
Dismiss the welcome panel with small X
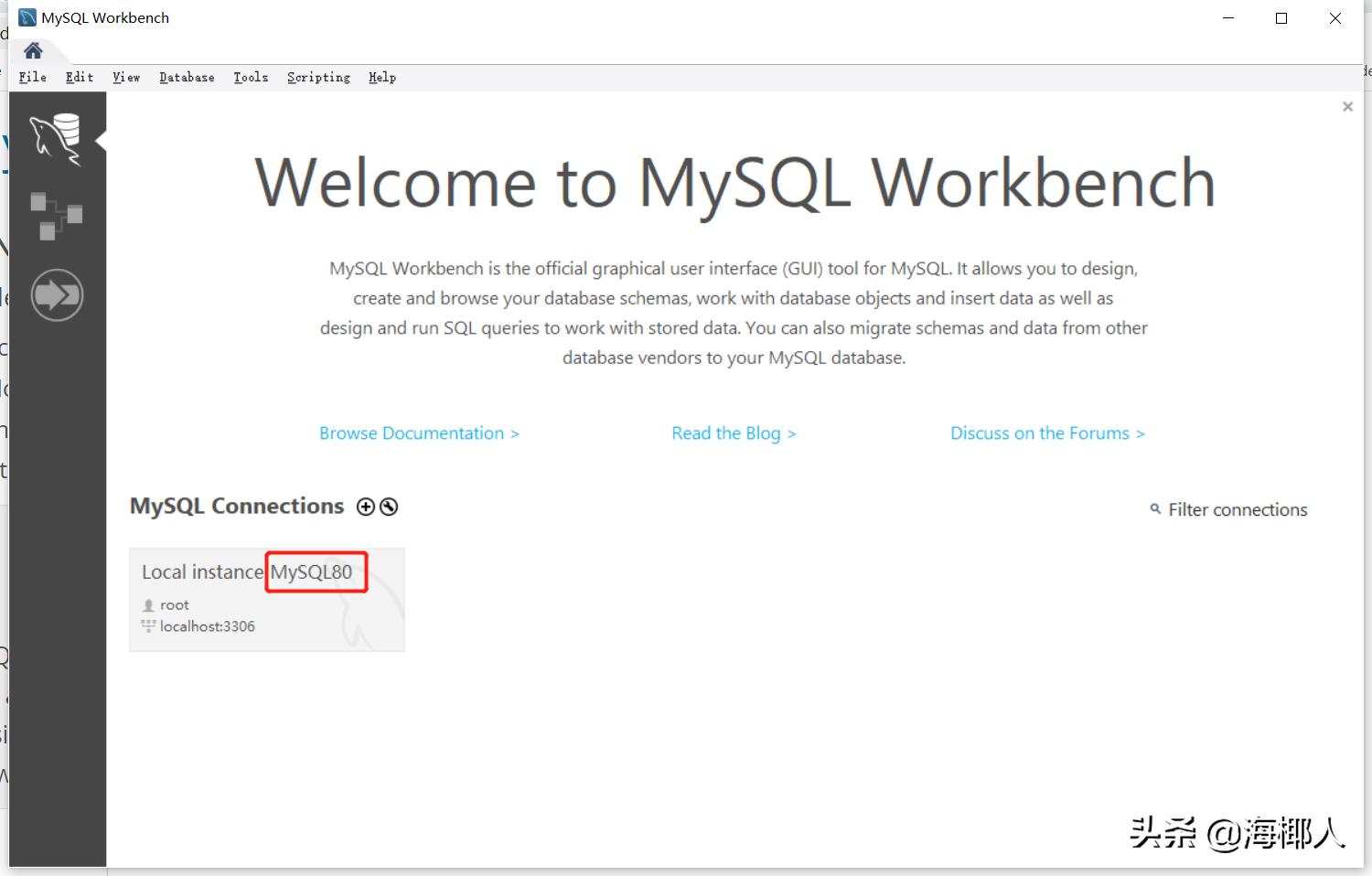click(x=1347, y=107)
